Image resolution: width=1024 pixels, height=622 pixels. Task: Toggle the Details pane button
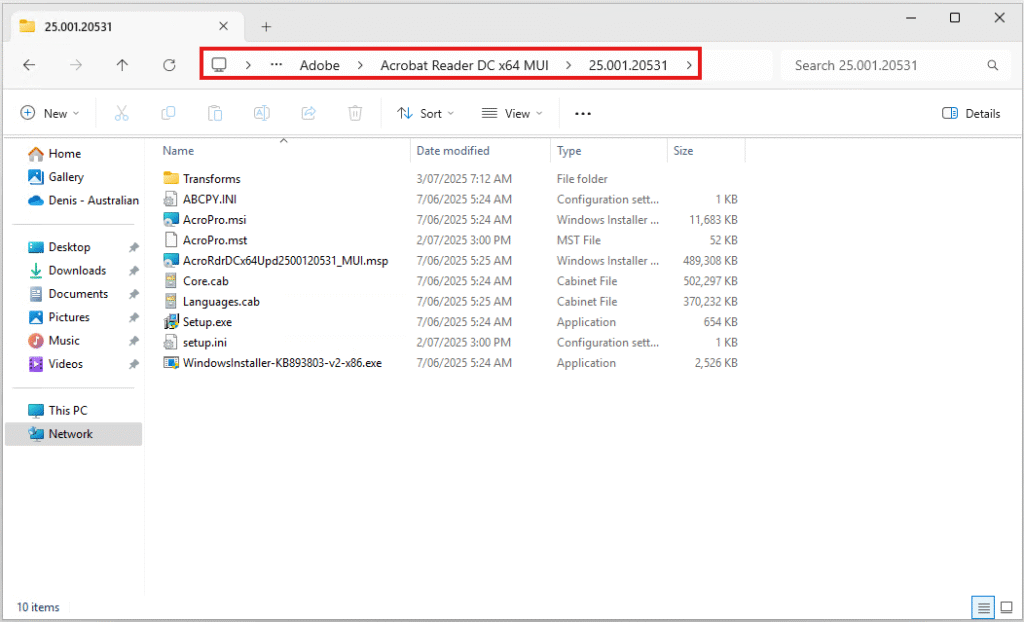click(970, 114)
